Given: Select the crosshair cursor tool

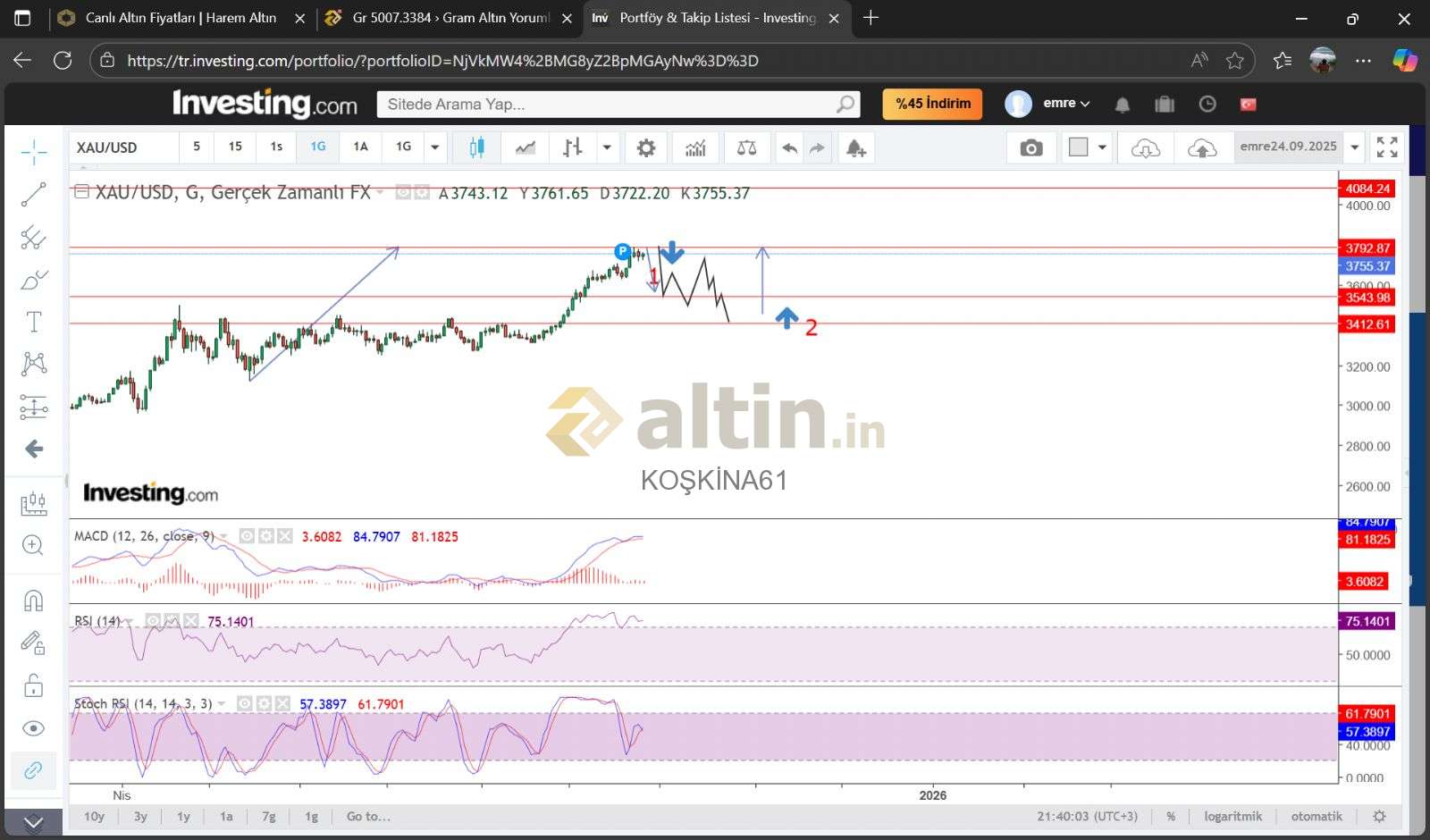Looking at the screenshot, I should click(x=34, y=152).
